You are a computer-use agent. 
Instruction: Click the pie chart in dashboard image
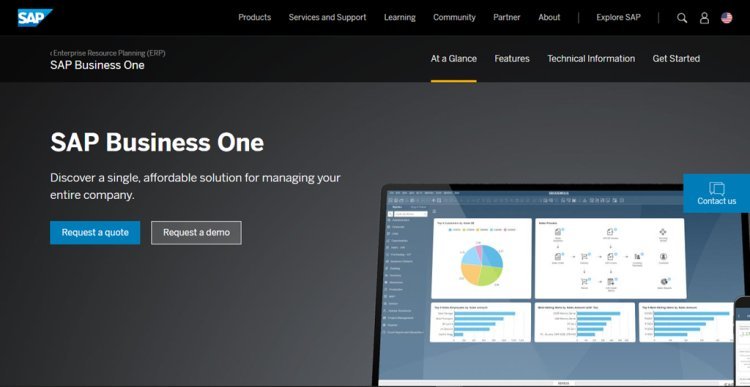tap(482, 264)
